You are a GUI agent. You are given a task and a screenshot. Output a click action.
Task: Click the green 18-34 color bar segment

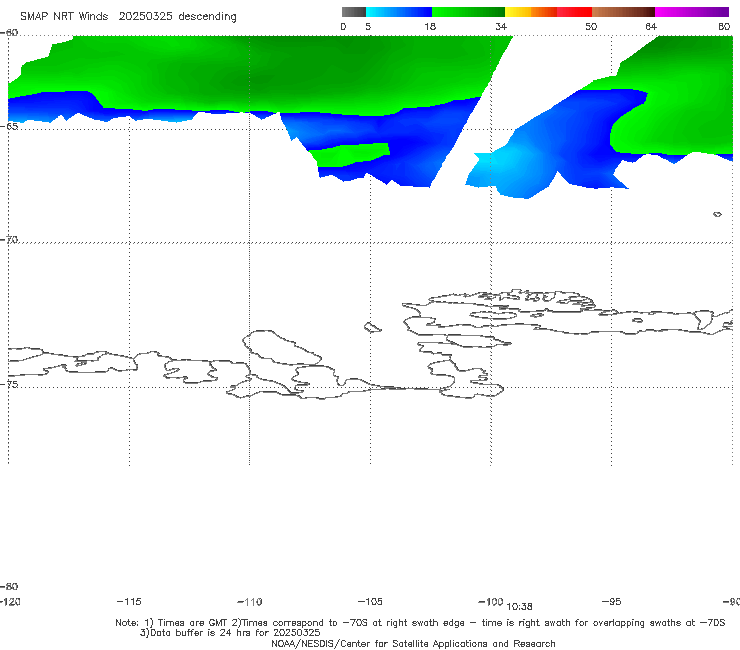[x=468, y=12]
